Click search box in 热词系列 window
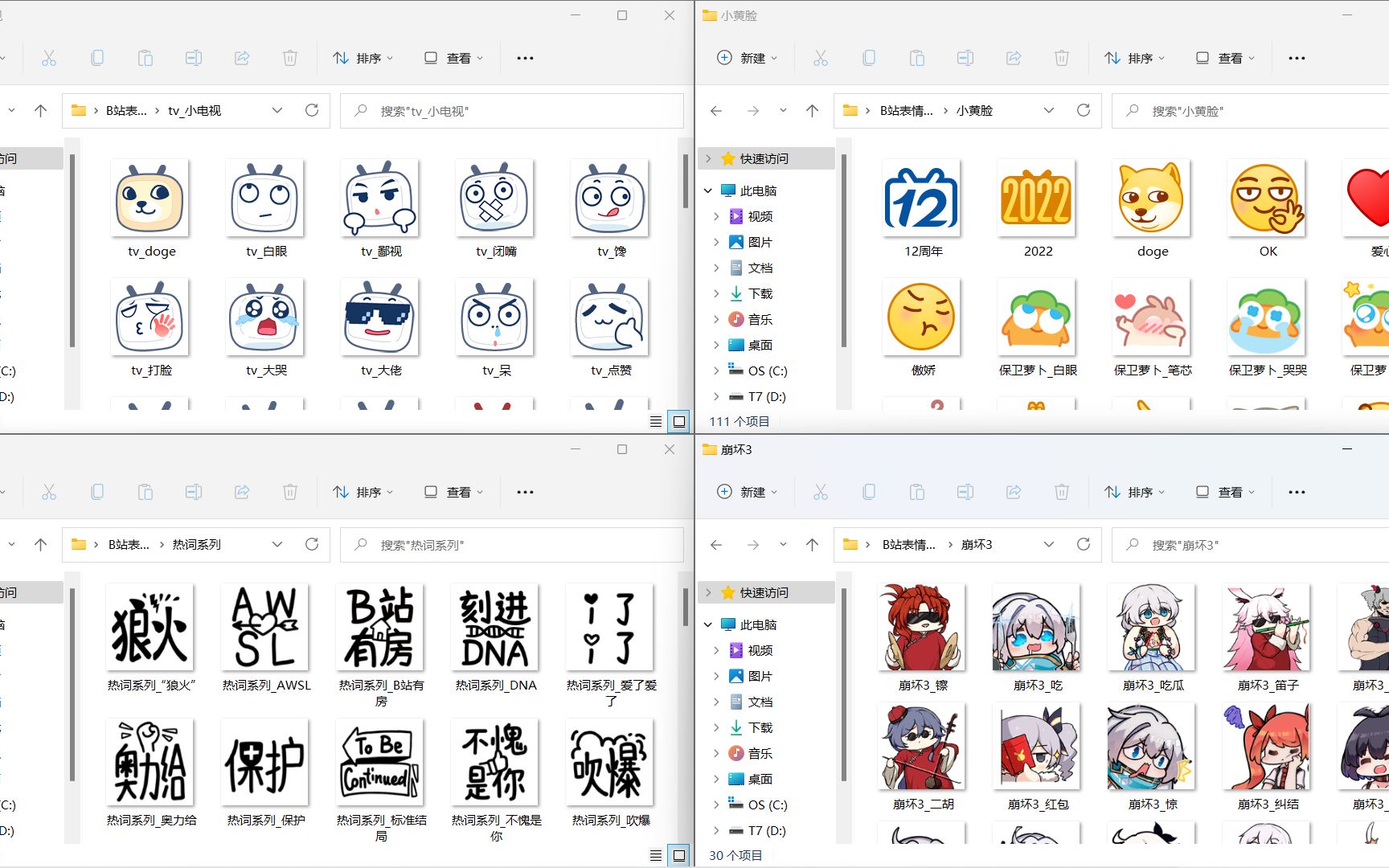The image size is (1389, 868). point(512,545)
